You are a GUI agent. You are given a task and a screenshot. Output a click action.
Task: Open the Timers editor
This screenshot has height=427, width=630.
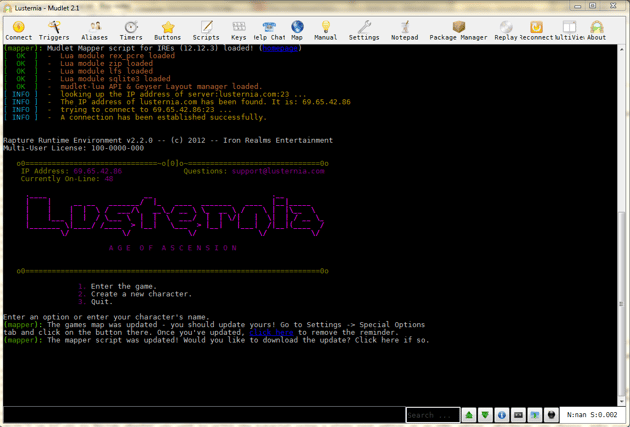(131, 30)
